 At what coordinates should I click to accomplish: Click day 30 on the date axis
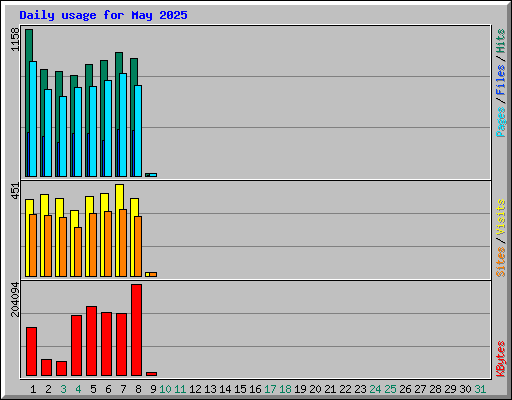[465, 389]
